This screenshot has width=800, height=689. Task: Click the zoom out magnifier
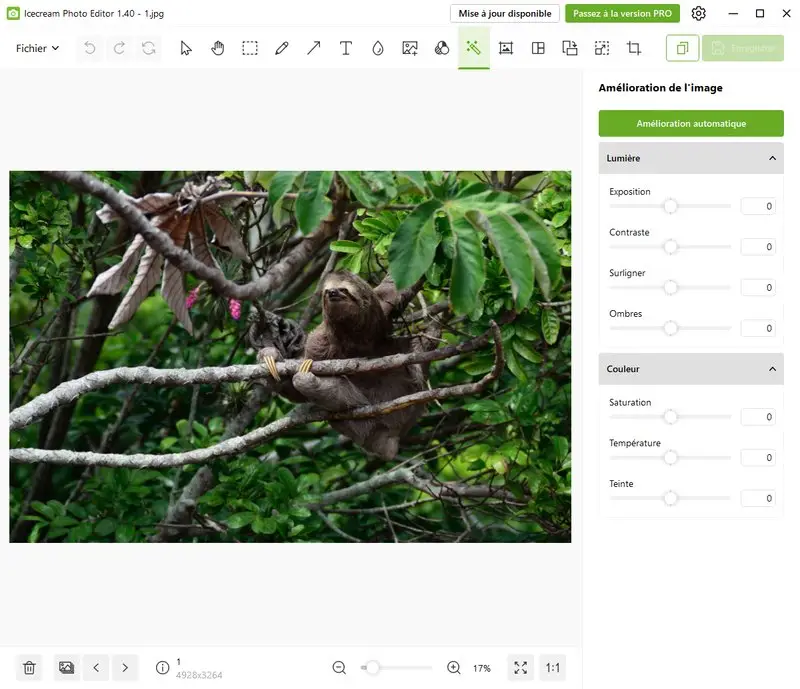pyautogui.click(x=339, y=668)
